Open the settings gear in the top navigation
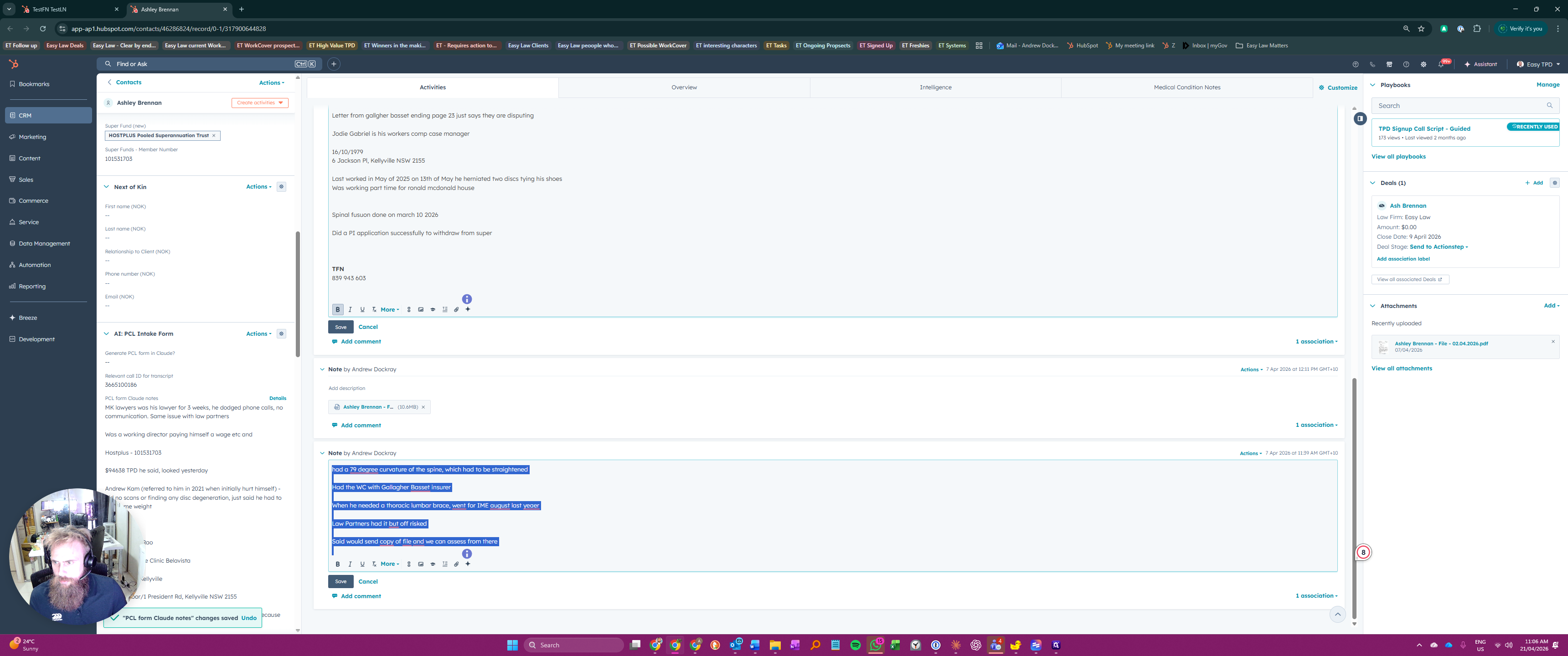This screenshot has height=656, width=1568. [1423, 64]
